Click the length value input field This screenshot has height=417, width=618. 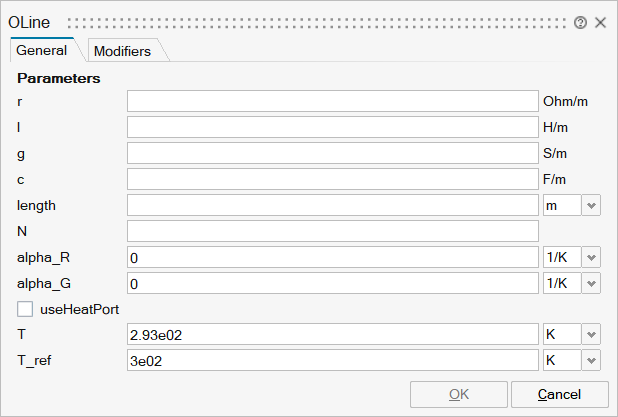(x=333, y=205)
